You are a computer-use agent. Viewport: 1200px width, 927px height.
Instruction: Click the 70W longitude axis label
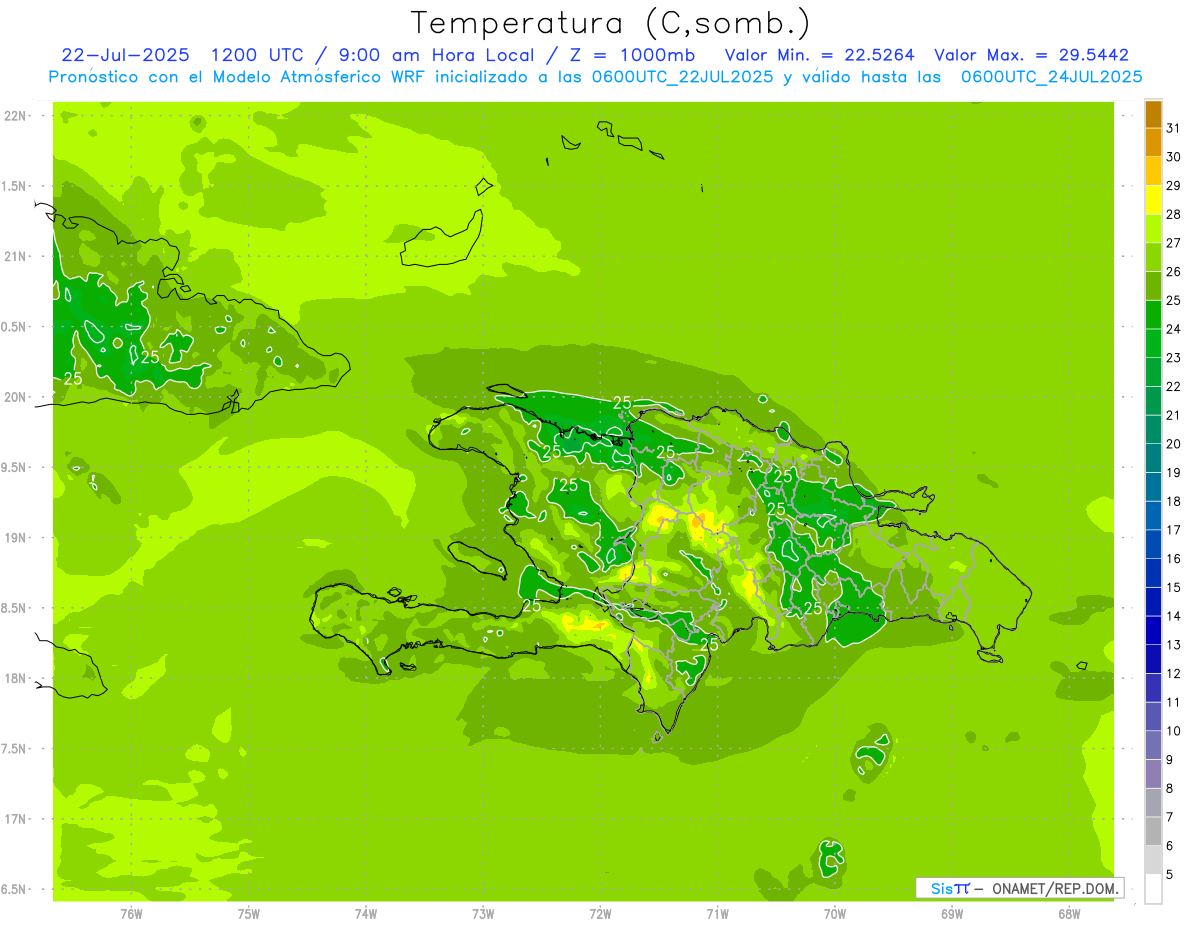835,913
